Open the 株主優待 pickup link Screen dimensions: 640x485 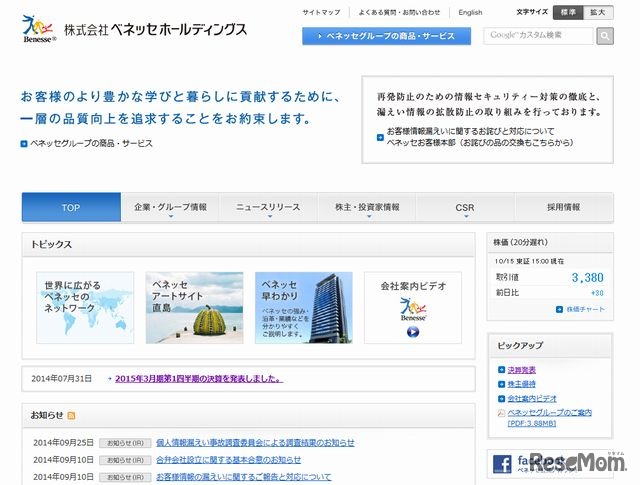pos(521,384)
